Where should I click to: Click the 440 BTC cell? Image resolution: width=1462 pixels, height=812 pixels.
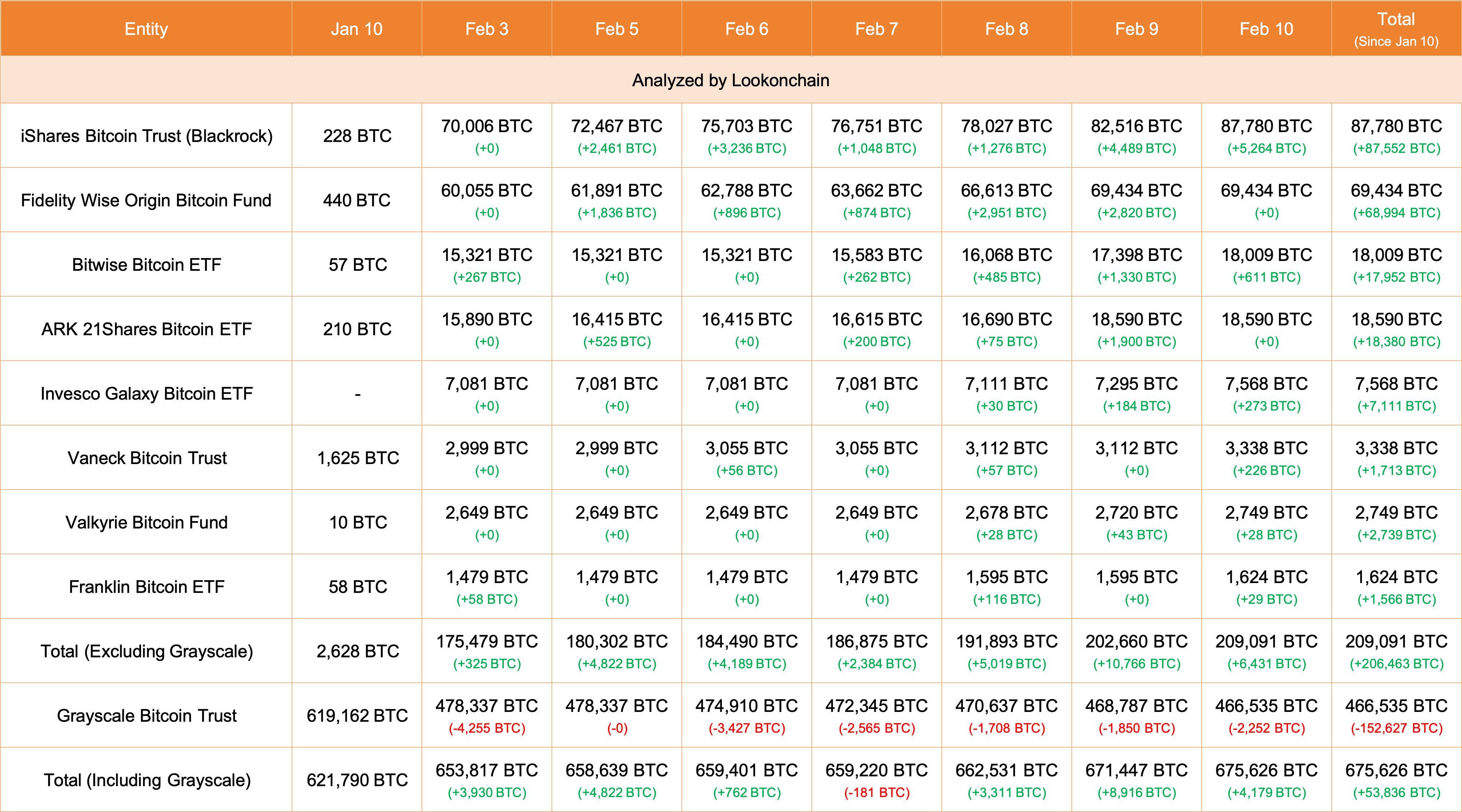[x=356, y=200]
